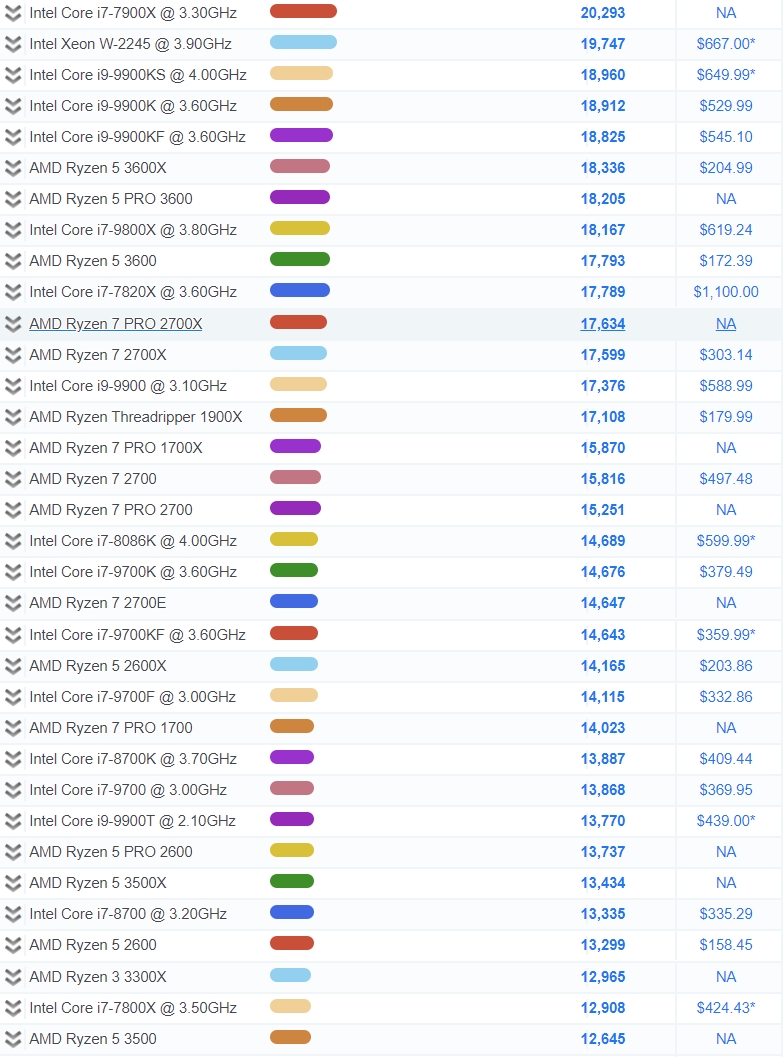This screenshot has width=783, height=1057.
Task: Expand chevron next to AMD Ryzen 3 3300X
Action: (x=13, y=977)
